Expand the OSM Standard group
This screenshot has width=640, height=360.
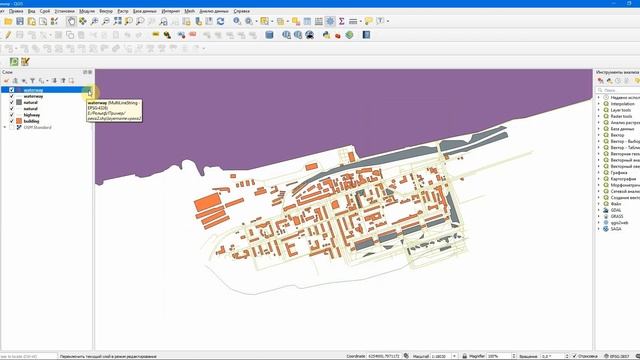5,127
